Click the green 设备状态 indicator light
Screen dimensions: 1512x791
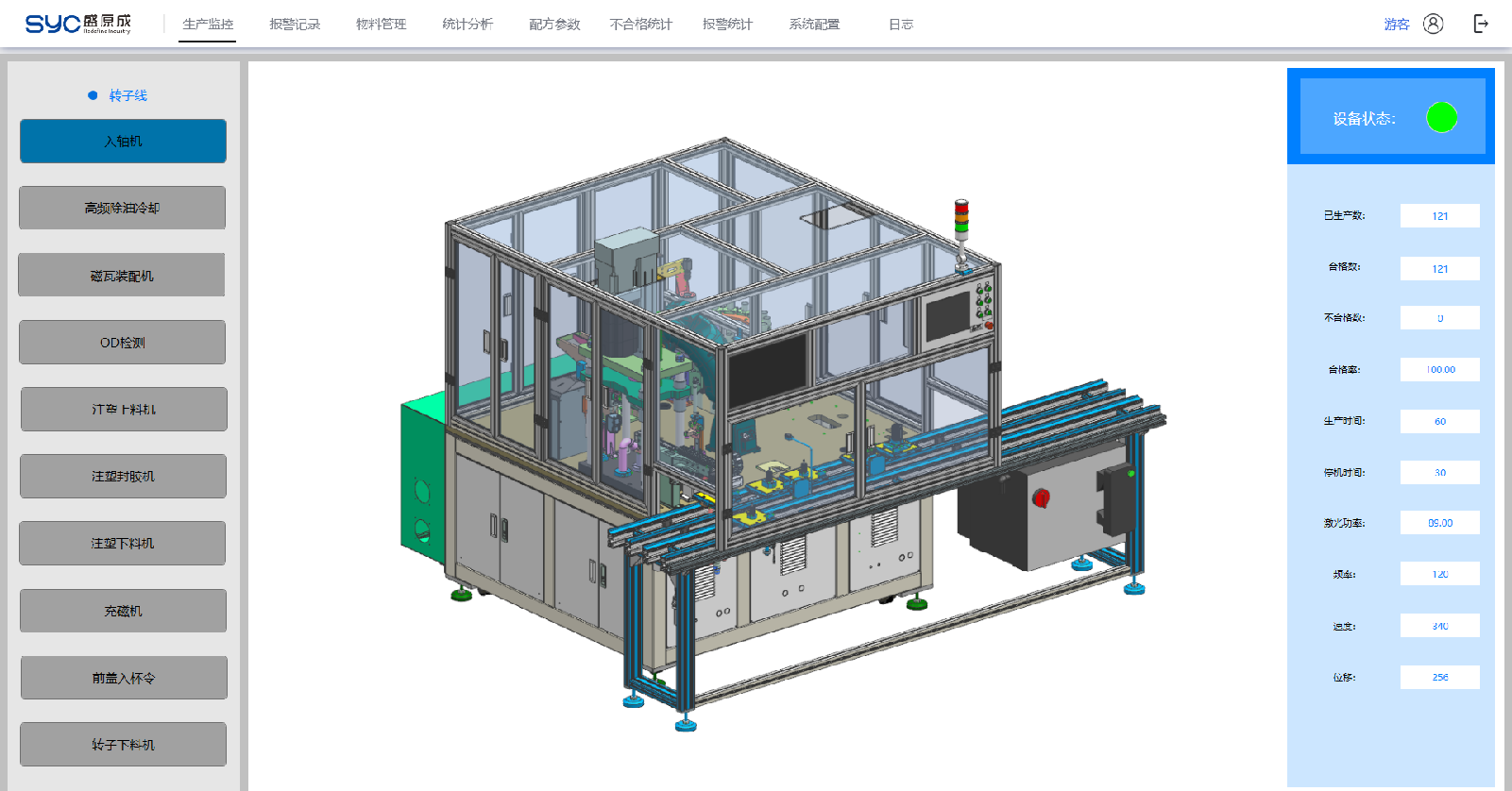click(x=1441, y=117)
